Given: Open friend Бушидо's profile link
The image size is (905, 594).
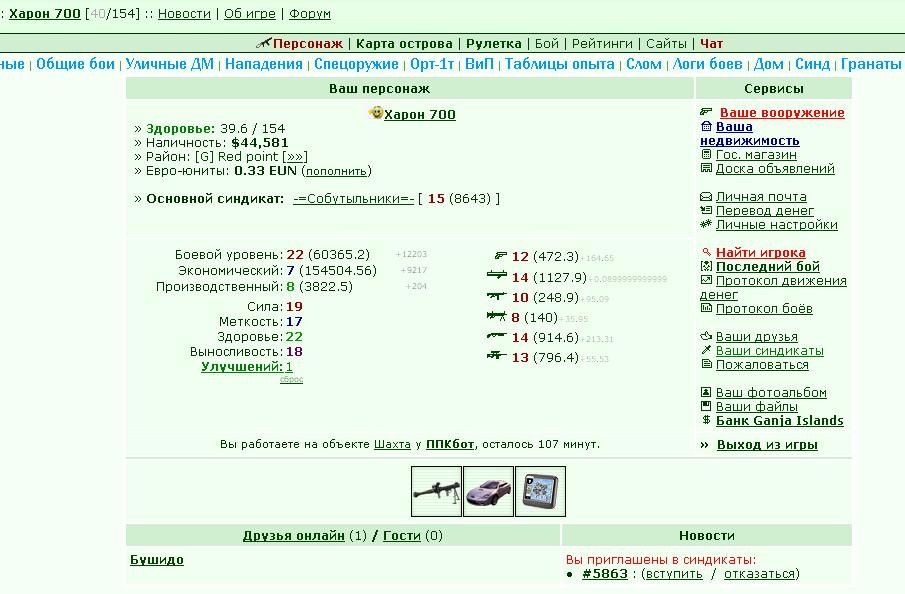Looking at the screenshot, I should coord(157,559).
